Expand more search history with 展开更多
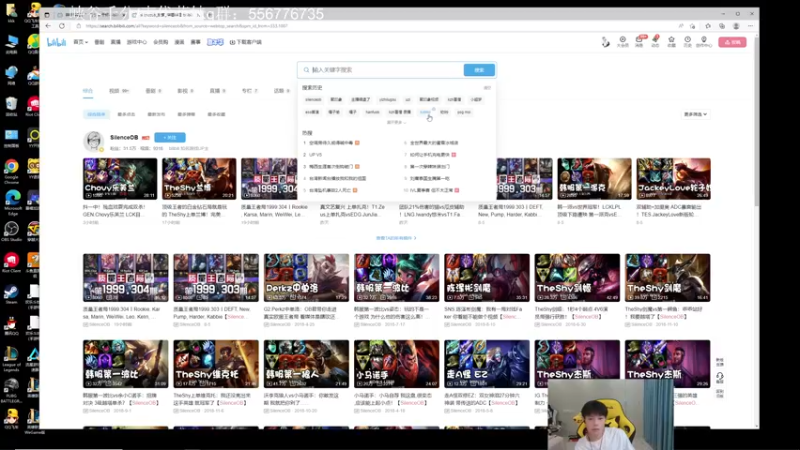 [x=396, y=122]
